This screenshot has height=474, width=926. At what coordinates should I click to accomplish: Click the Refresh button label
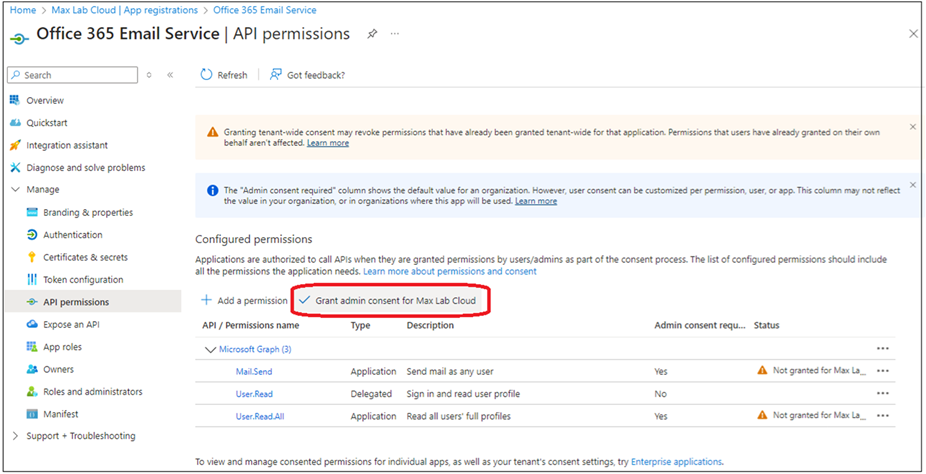click(232, 75)
